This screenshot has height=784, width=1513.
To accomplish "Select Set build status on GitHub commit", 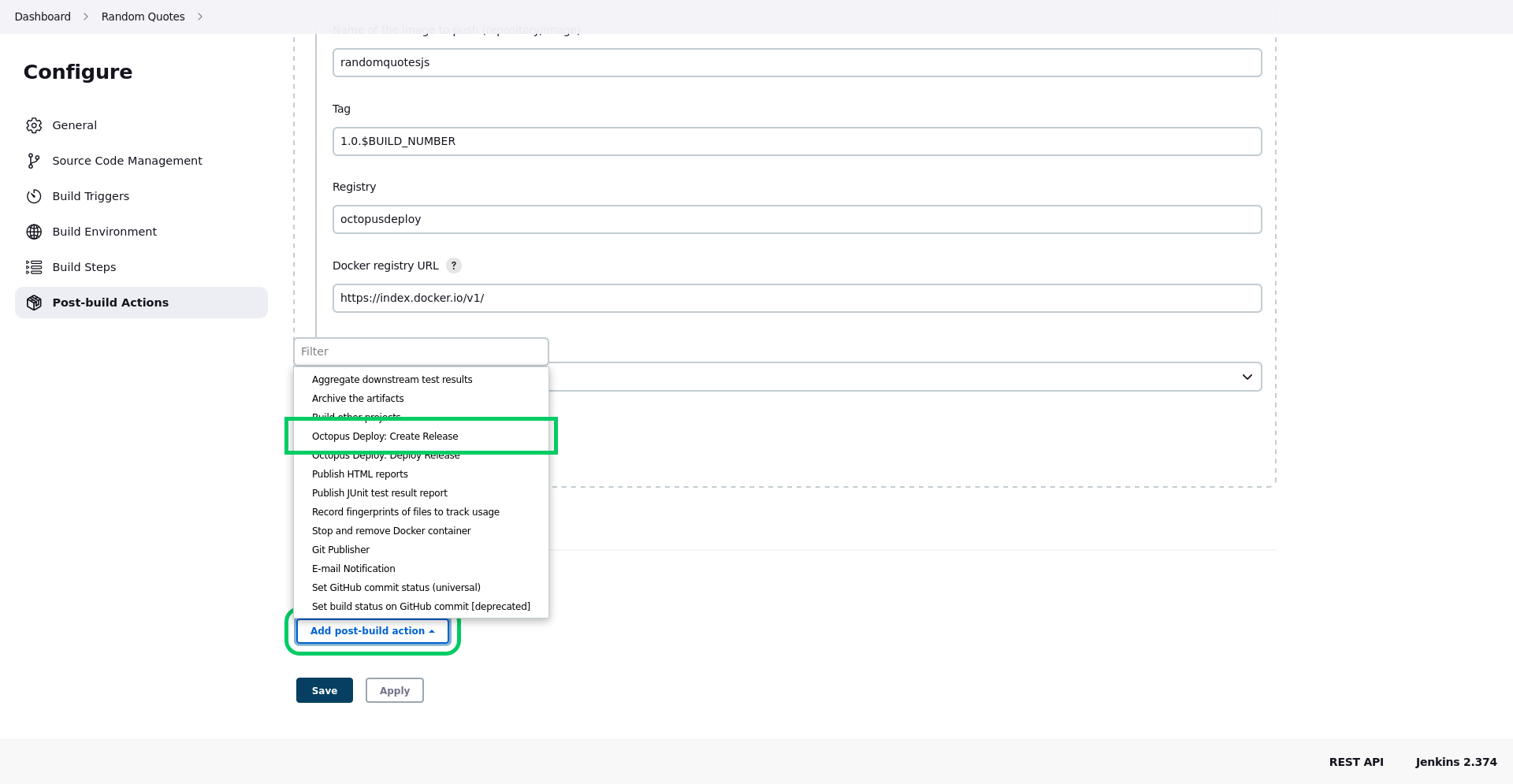I will [421, 607].
